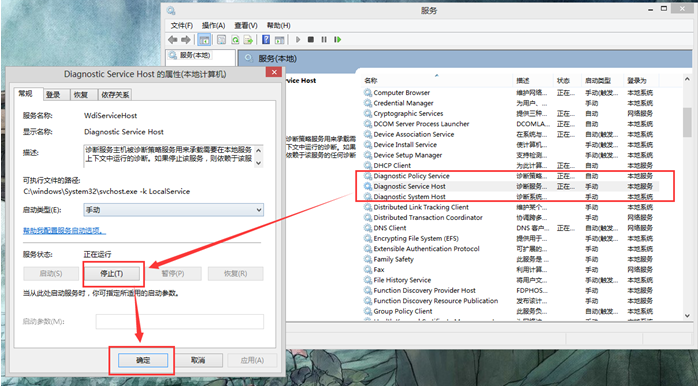Image resolution: width=698 pixels, height=386 pixels.
Task: Click 帮助我配置服务启动选项 link
Action: point(65,231)
